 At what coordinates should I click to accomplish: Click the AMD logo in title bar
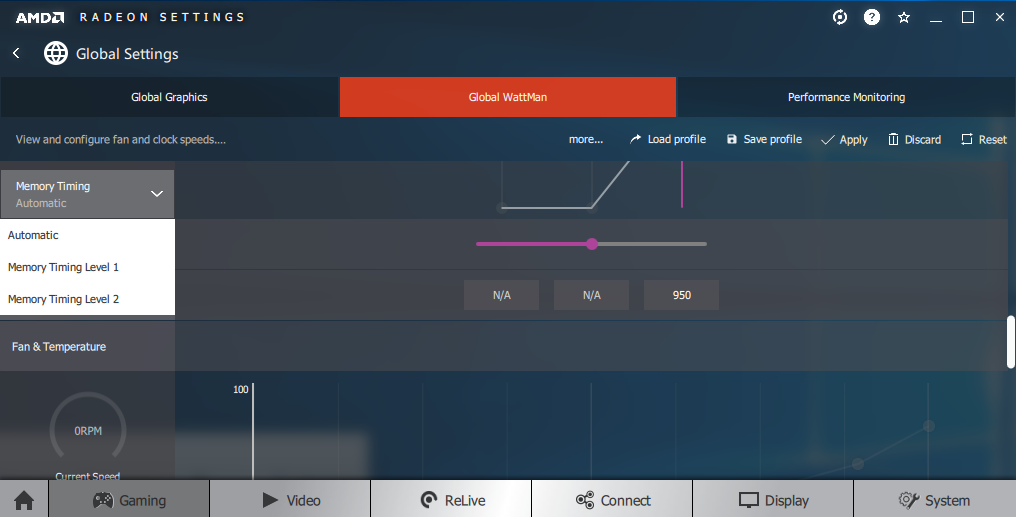point(40,17)
